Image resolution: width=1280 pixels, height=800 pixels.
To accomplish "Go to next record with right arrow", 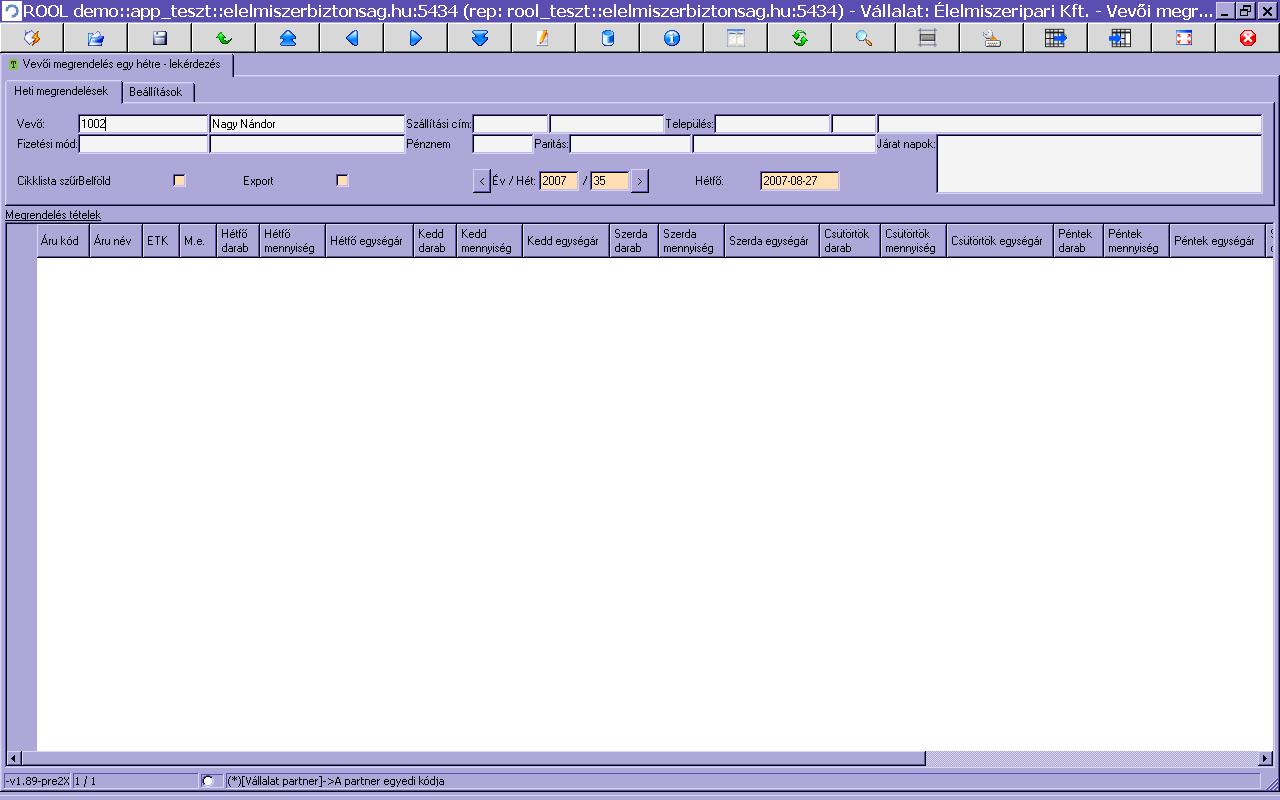I will (x=416, y=38).
